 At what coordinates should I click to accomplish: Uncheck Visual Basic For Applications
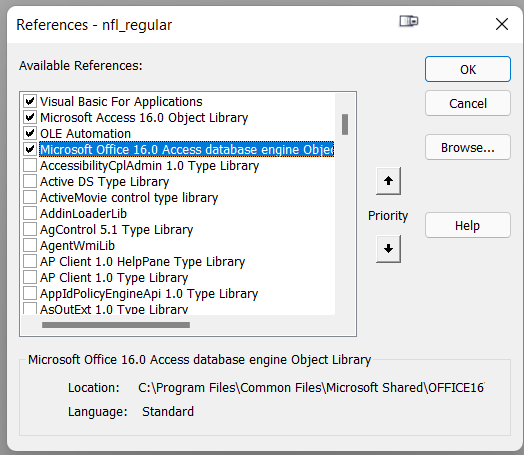[x=30, y=101]
